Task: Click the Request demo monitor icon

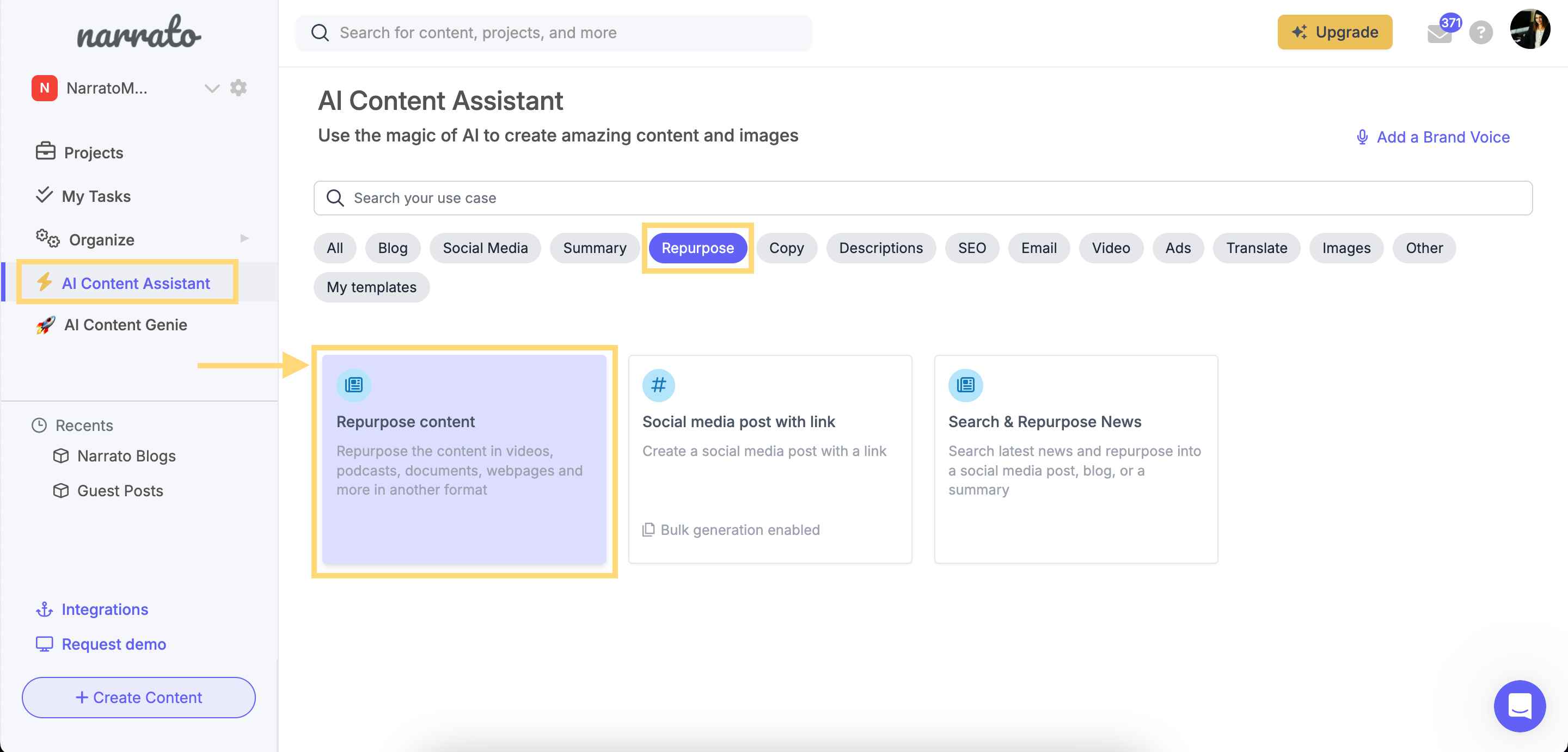Action: tap(45, 644)
